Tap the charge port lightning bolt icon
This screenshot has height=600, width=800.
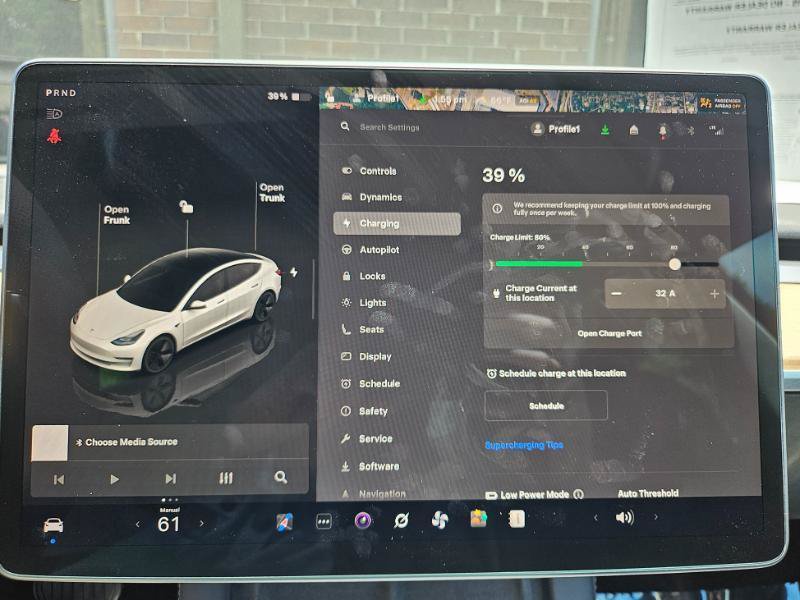click(x=294, y=272)
